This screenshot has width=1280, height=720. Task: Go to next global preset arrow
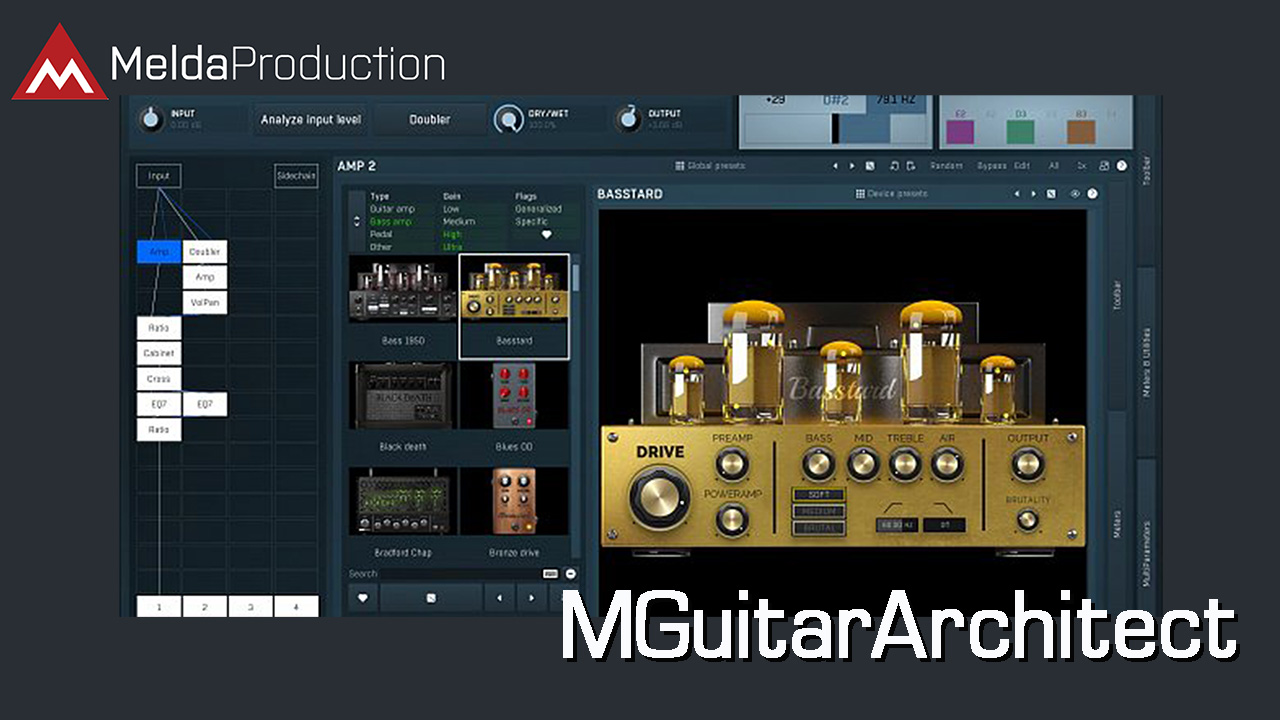pos(852,166)
